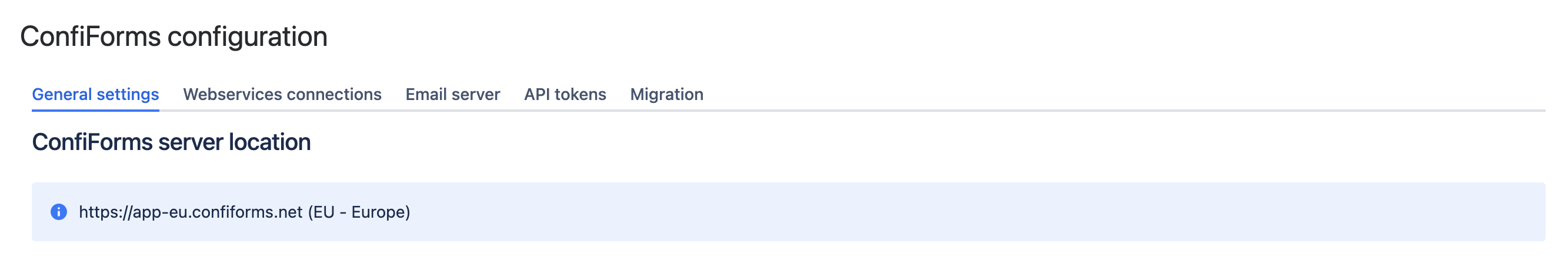Click the gray divider line right of Migration

pyautogui.click(x=1096, y=110)
